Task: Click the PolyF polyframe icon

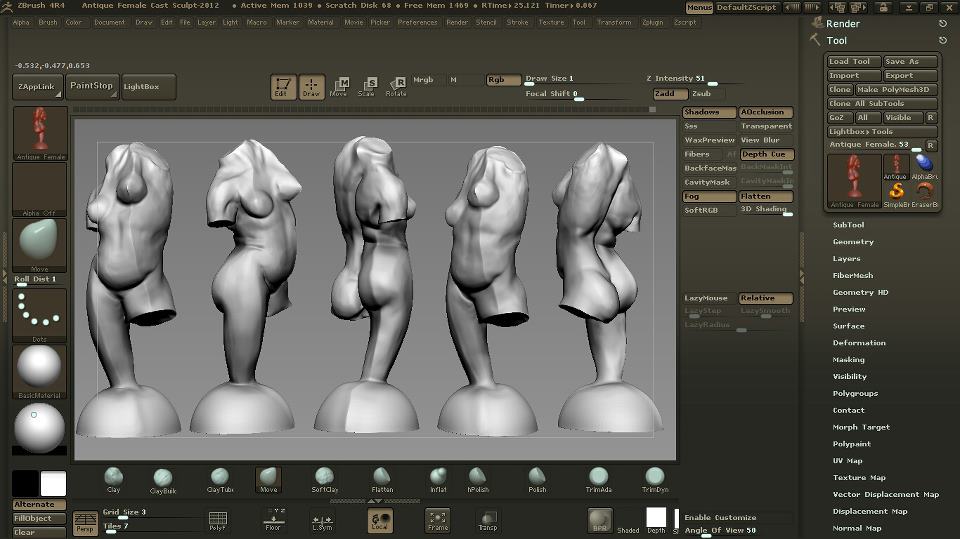Action: click(217, 521)
